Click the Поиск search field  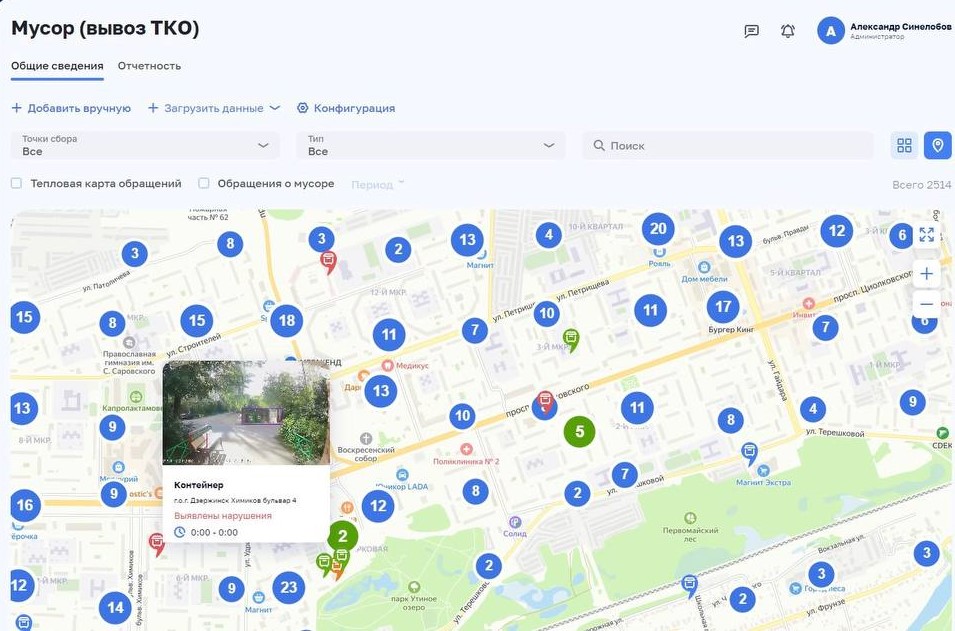point(728,145)
